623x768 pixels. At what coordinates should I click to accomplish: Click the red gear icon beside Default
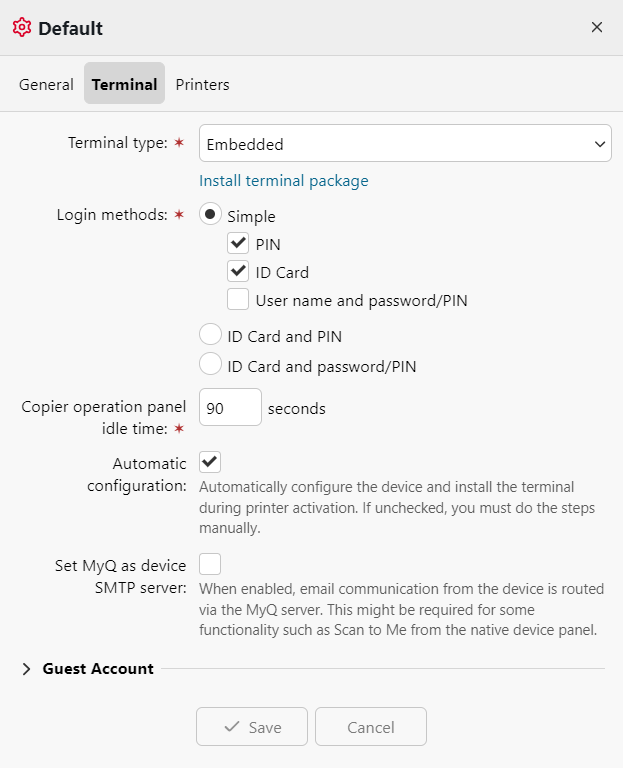22,28
